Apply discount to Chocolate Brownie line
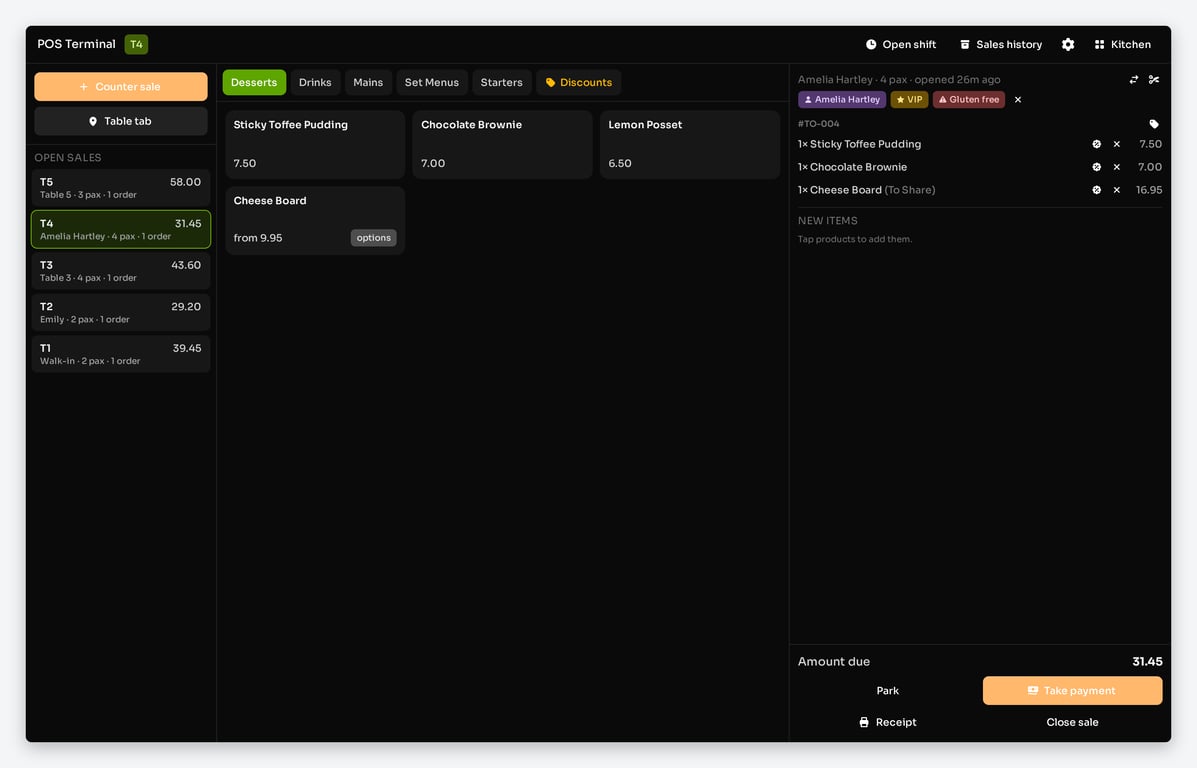The width and height of the screenshot is (1197, 768). point(1096,167)
